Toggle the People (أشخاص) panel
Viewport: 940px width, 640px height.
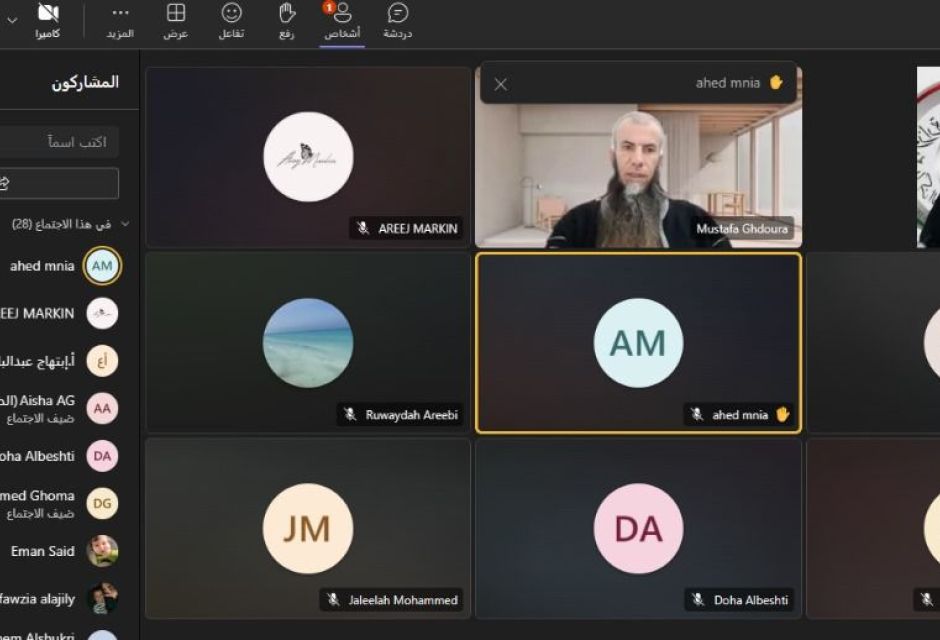(x=342, y=21)
